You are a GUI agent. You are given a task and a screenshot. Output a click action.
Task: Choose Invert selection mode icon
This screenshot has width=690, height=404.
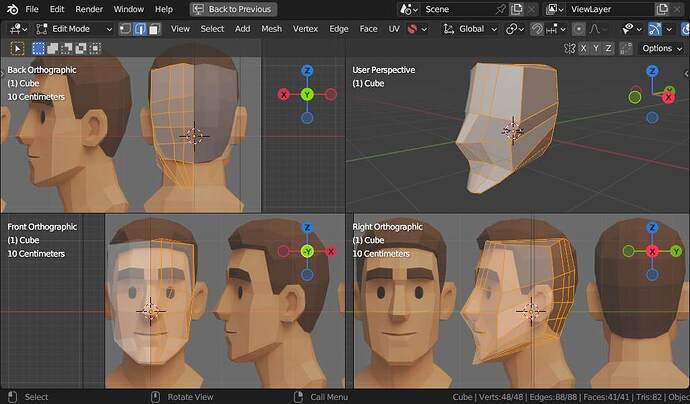point(81,48)
